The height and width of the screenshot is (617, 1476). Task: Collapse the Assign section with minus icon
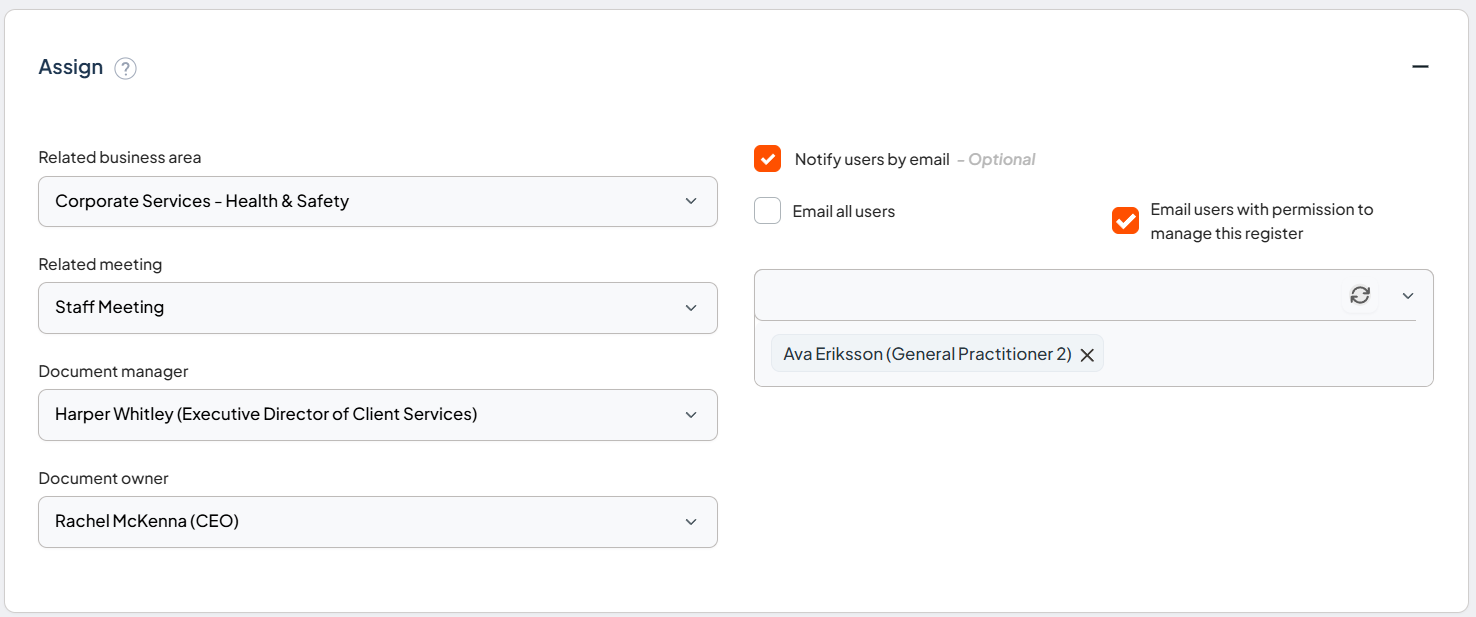pos(1420,66)
